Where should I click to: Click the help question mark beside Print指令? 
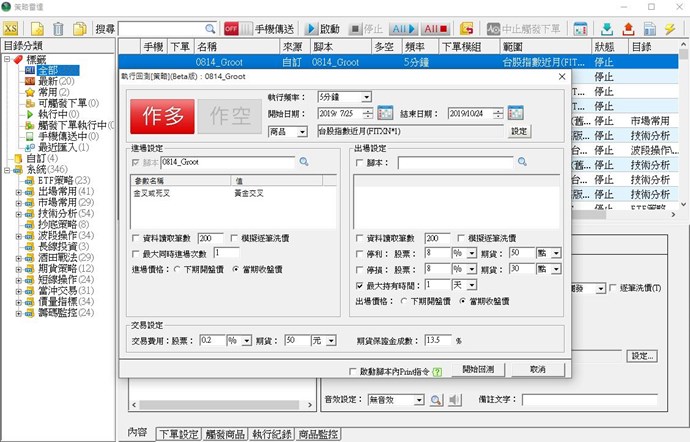434,369
